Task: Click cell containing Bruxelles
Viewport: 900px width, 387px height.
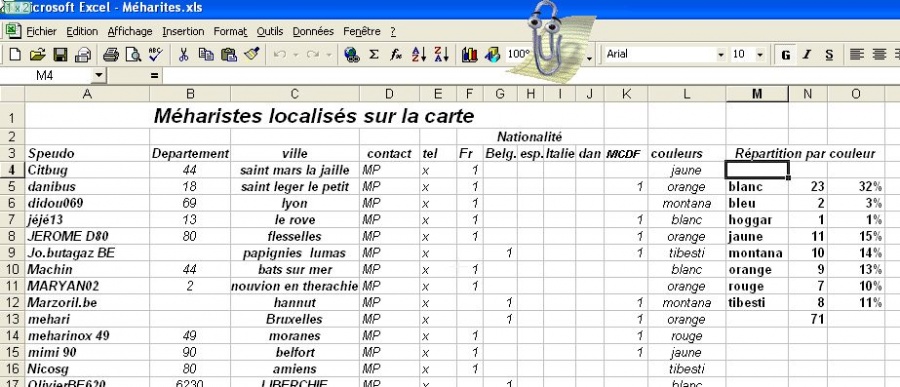Action: click(x=294, y=319)
